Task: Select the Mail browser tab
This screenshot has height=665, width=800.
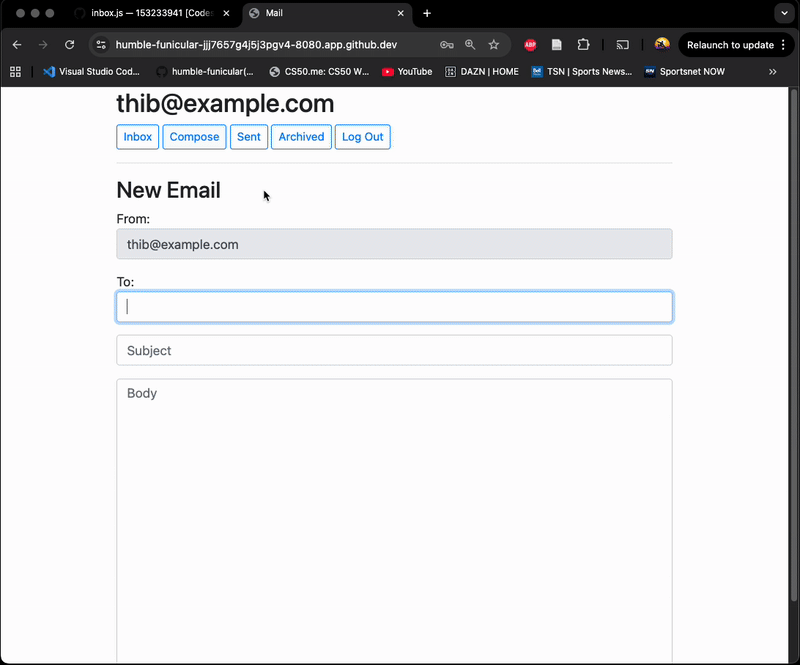Action: [x=320, y=14]
